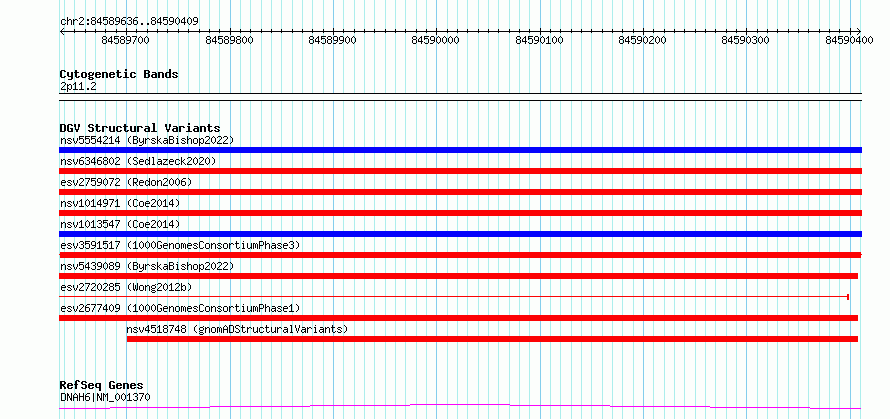Open variant esv2677409 (1000GenomesConsortiumPhase1) label
The image size is (890, 419).
coord(180,308)
